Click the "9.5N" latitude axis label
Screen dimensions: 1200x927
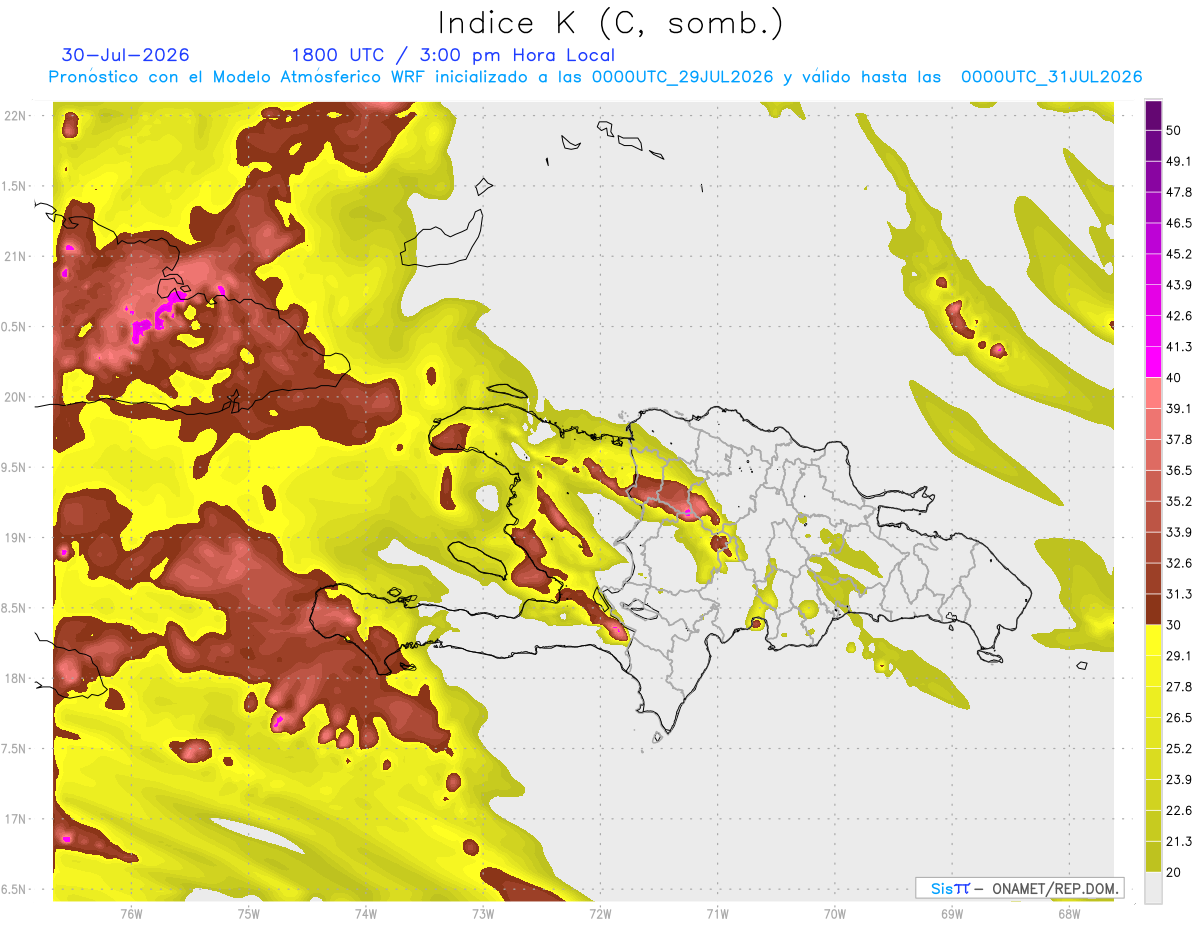pos(15,468)
